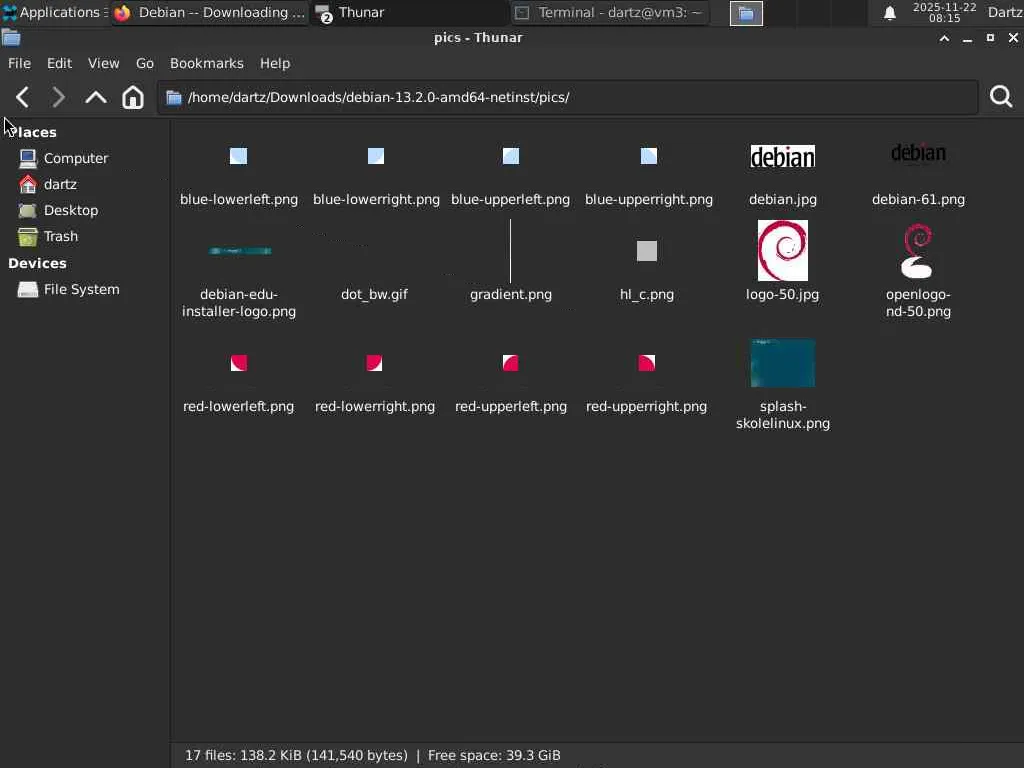
Task: Select the debian-61.png thumbnail
Action: tap(918, 153)
